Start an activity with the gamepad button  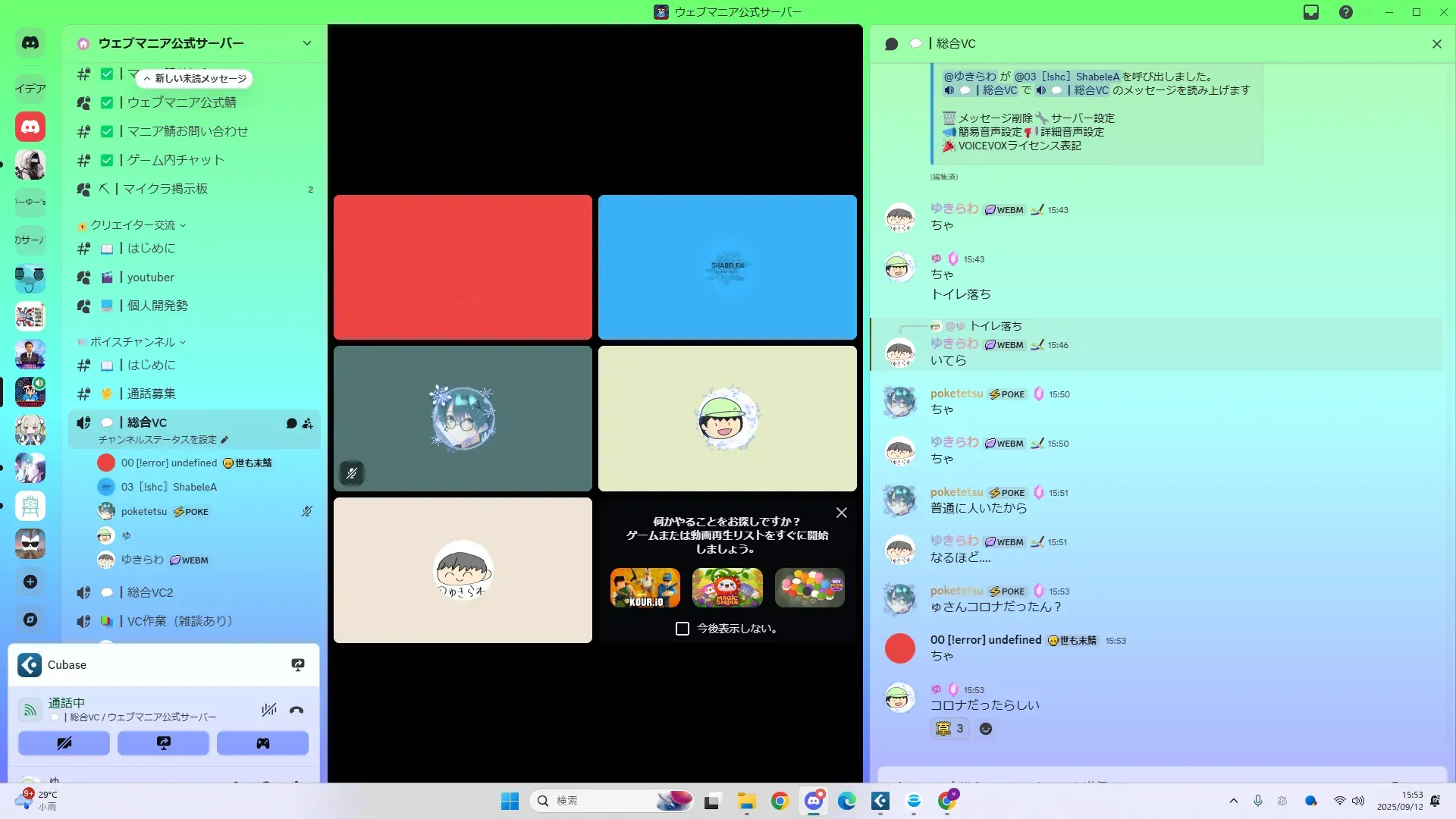(262, 743)
